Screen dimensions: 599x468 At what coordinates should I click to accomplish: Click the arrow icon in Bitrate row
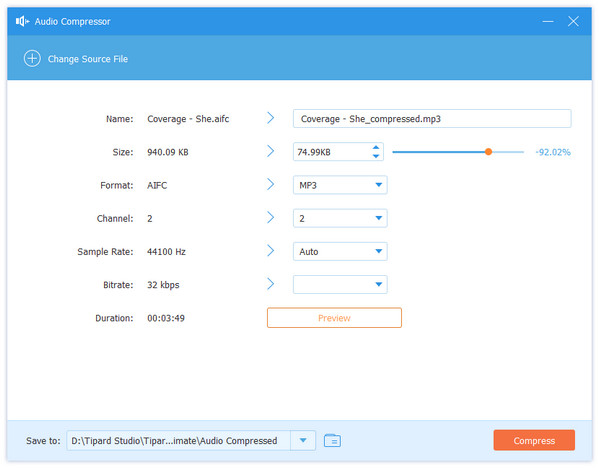[270, 284]
